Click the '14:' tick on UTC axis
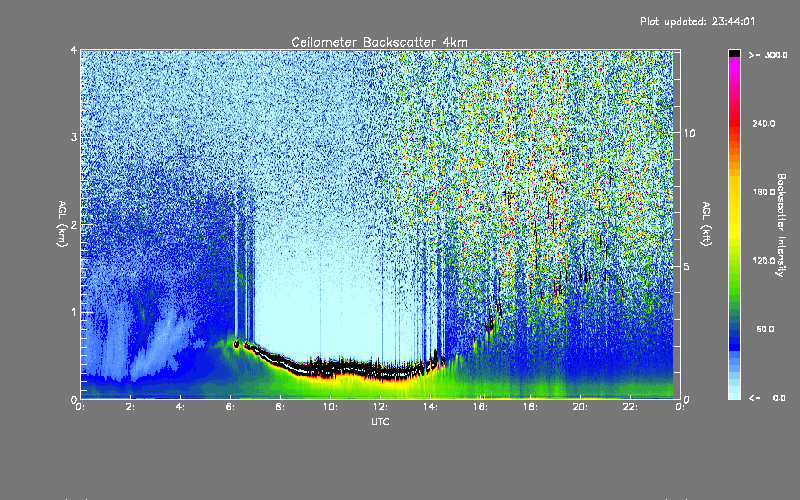 tap(430, 407)
